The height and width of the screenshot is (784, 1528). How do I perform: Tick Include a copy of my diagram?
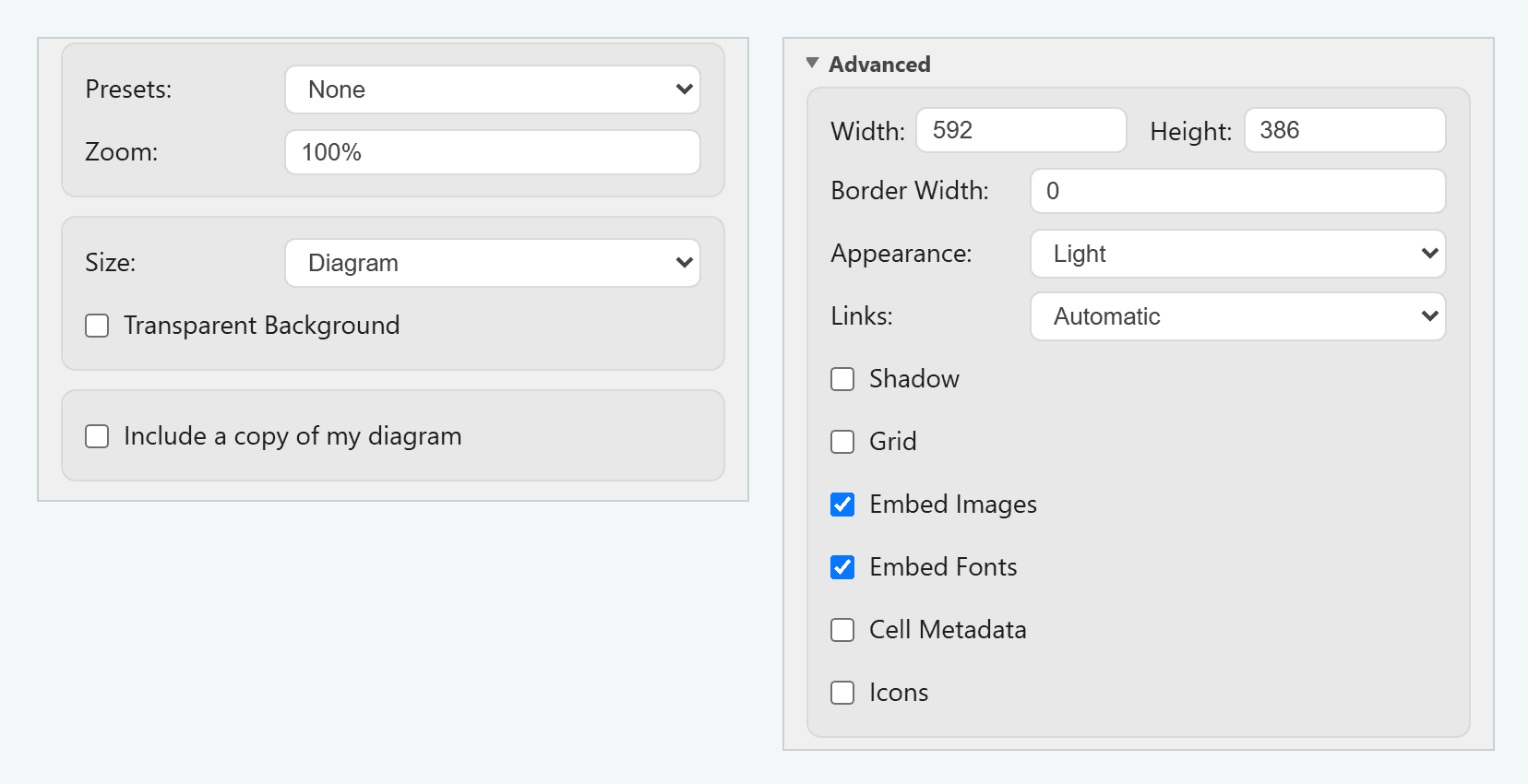click(97, 436)
